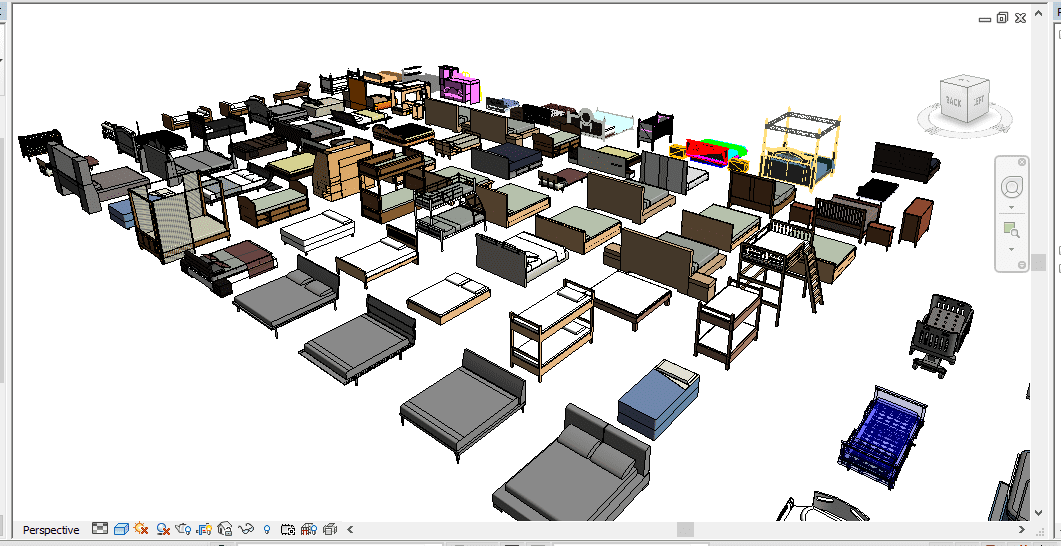Open Temporary Hide/Isolate glasses icon
This screenshot has width=1061, height=546.
[x=246, y=529]
